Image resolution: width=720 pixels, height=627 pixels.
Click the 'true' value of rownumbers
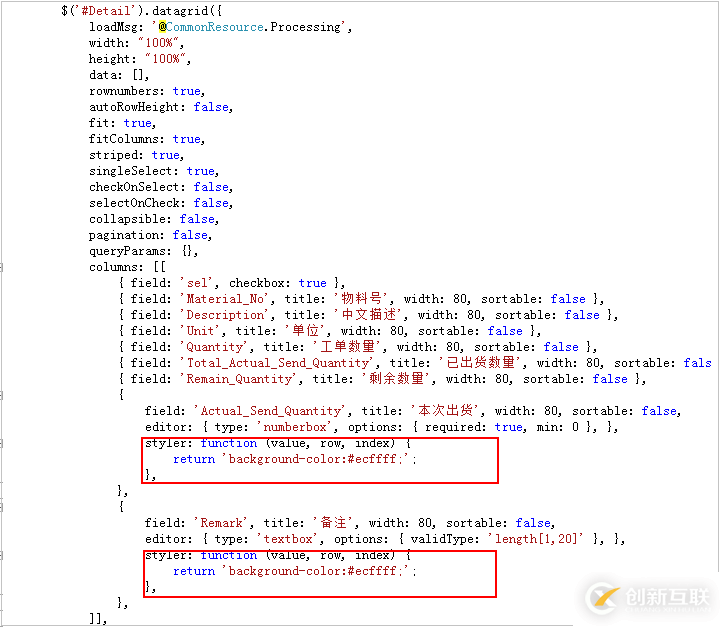click(186, 91)
